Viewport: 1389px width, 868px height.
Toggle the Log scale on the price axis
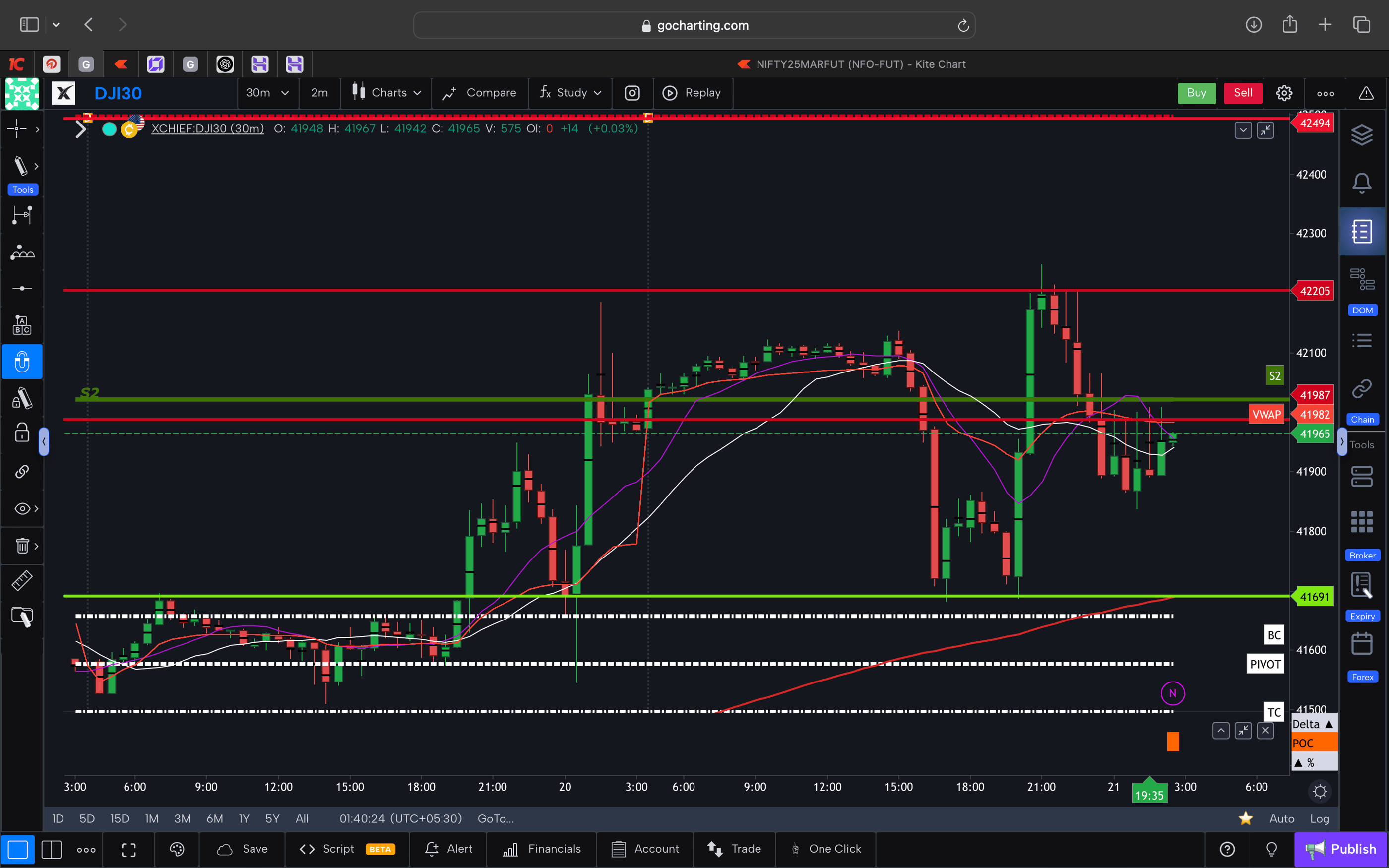click(1321, 818)
